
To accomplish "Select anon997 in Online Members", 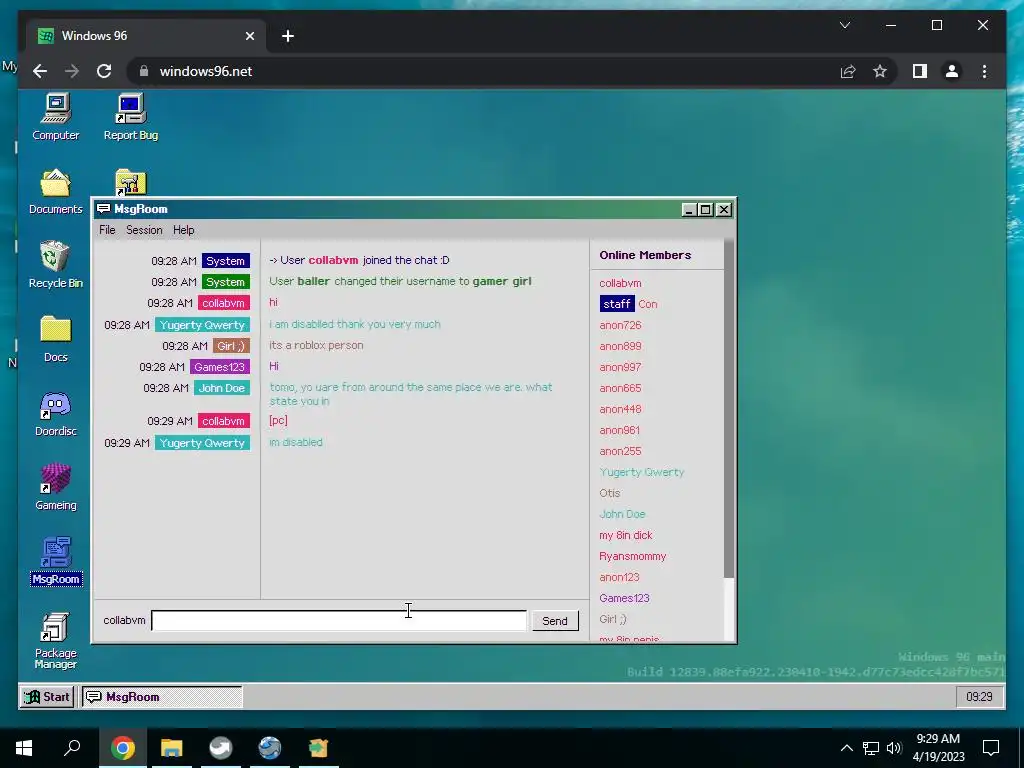I will tap(620, 367).
